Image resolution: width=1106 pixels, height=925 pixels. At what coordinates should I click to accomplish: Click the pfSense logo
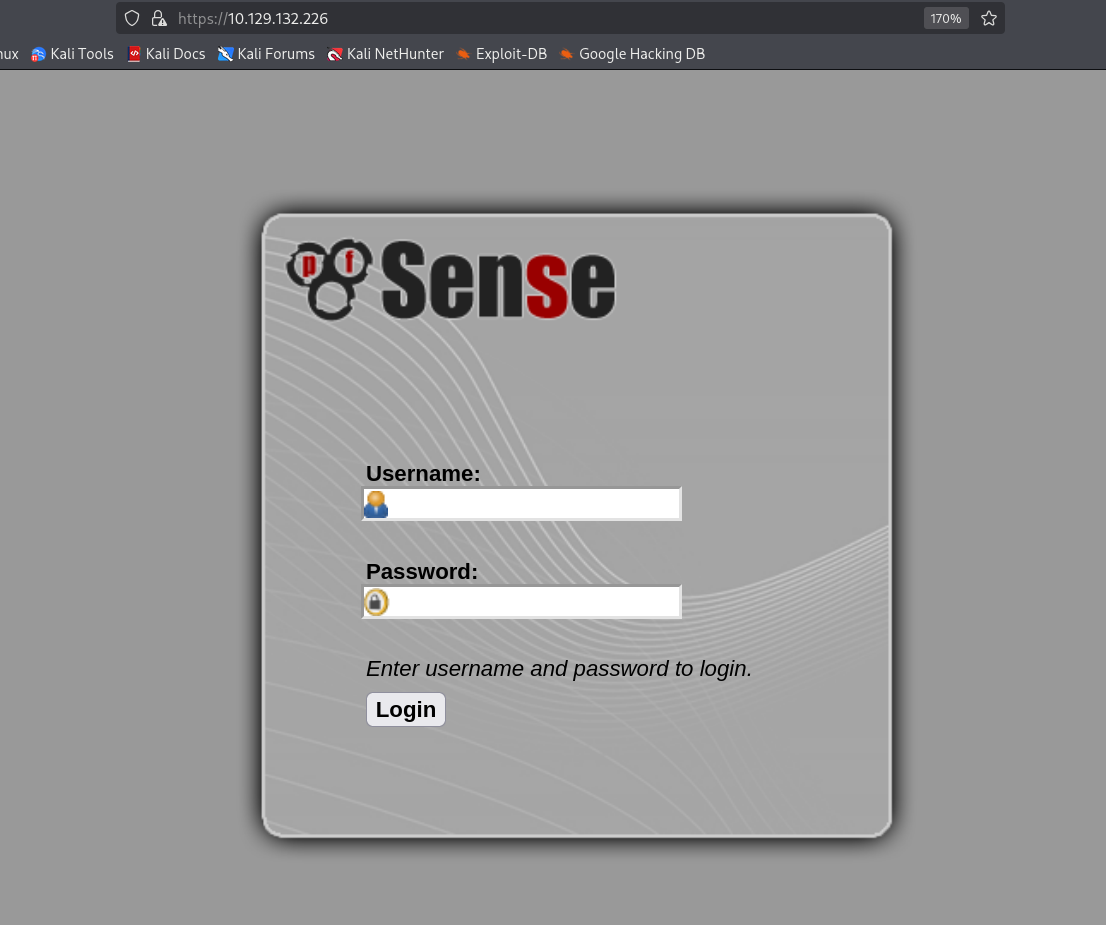click(451, 280)
